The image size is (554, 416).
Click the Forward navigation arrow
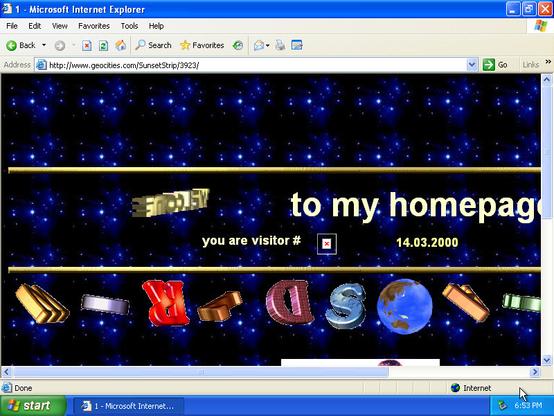click(60, 46)
